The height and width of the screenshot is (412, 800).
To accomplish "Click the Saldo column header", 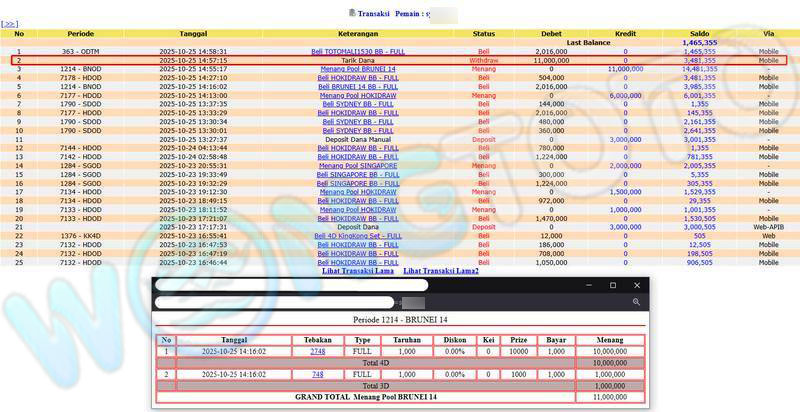I will pos(699,33).
